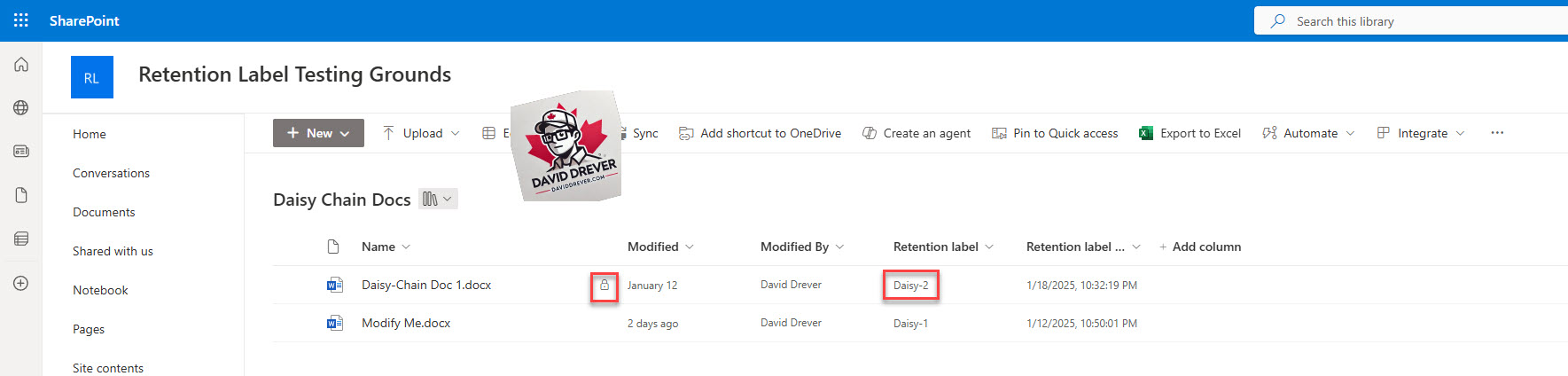Open Retention Label Testing Grounds site title
This screenshot has height=376, width=1568.
tap(294, 74)
